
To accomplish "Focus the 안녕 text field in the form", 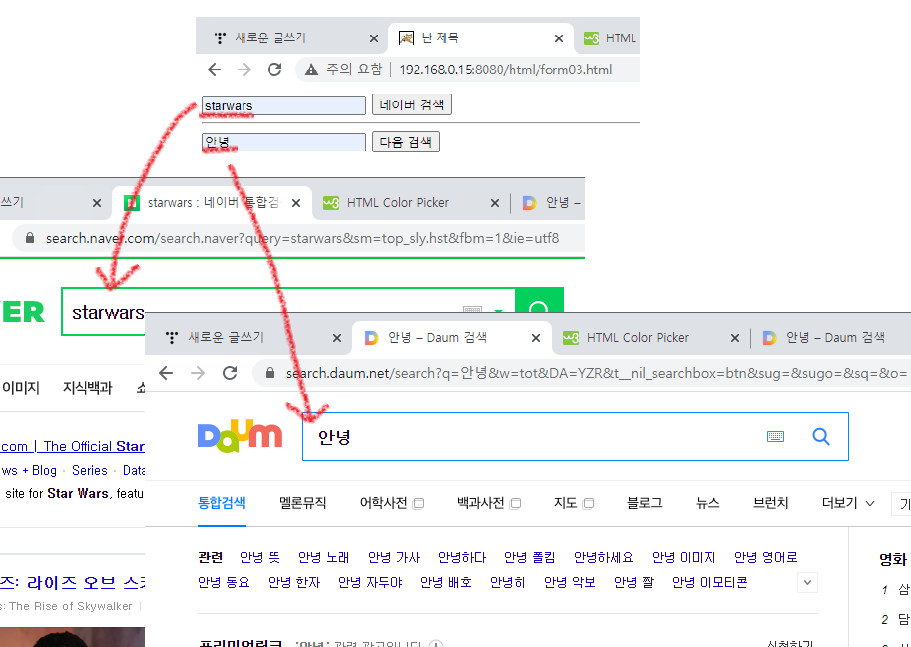I will tap(284, 142).
